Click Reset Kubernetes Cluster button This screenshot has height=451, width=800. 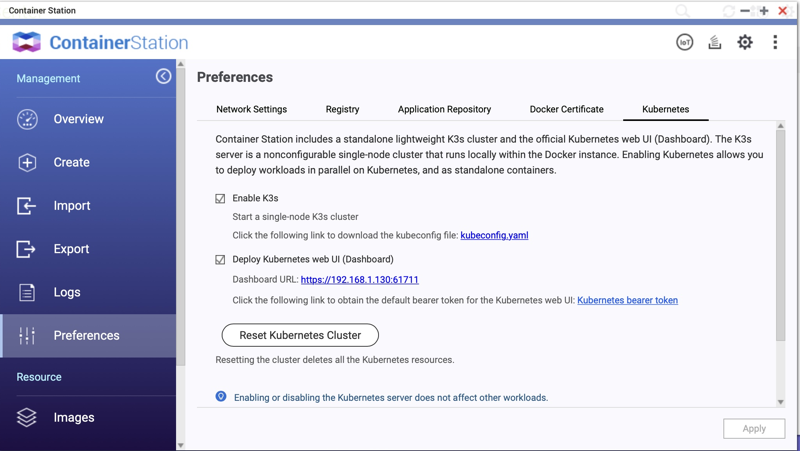(300, 335)
